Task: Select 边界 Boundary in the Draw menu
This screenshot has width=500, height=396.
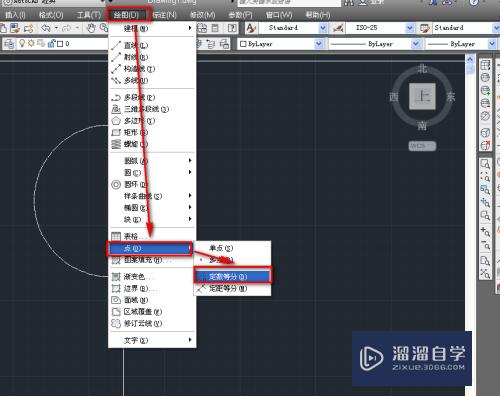Action: point(152,288)
